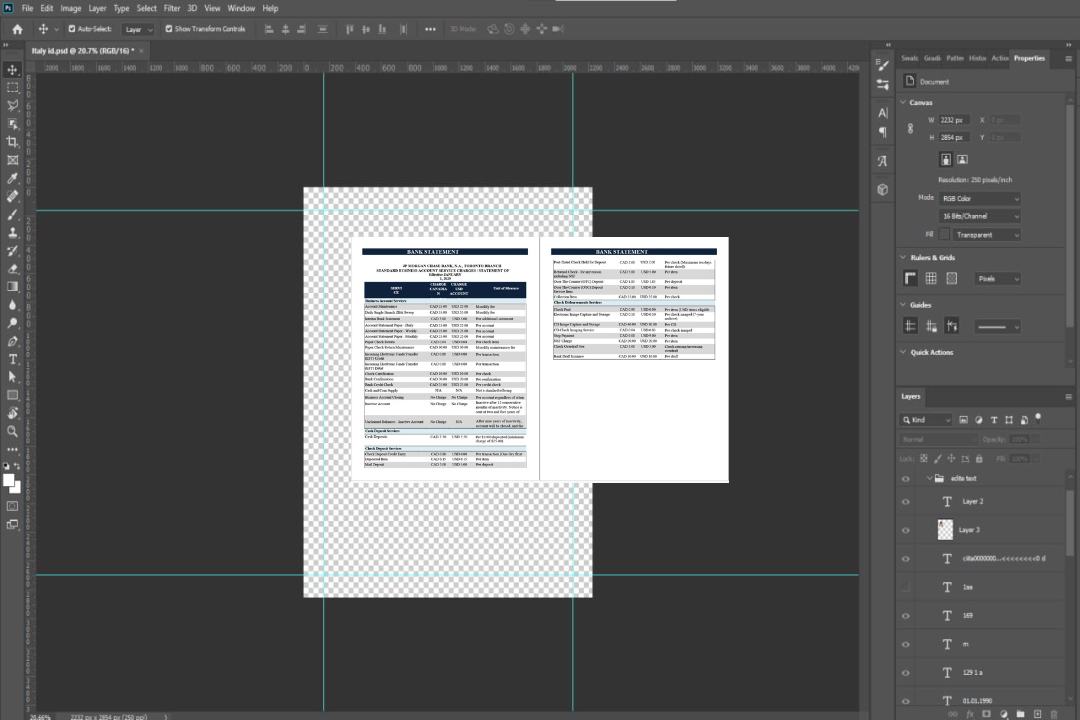
Task: Switch to the Properties panel tab
Action: 1029,59
